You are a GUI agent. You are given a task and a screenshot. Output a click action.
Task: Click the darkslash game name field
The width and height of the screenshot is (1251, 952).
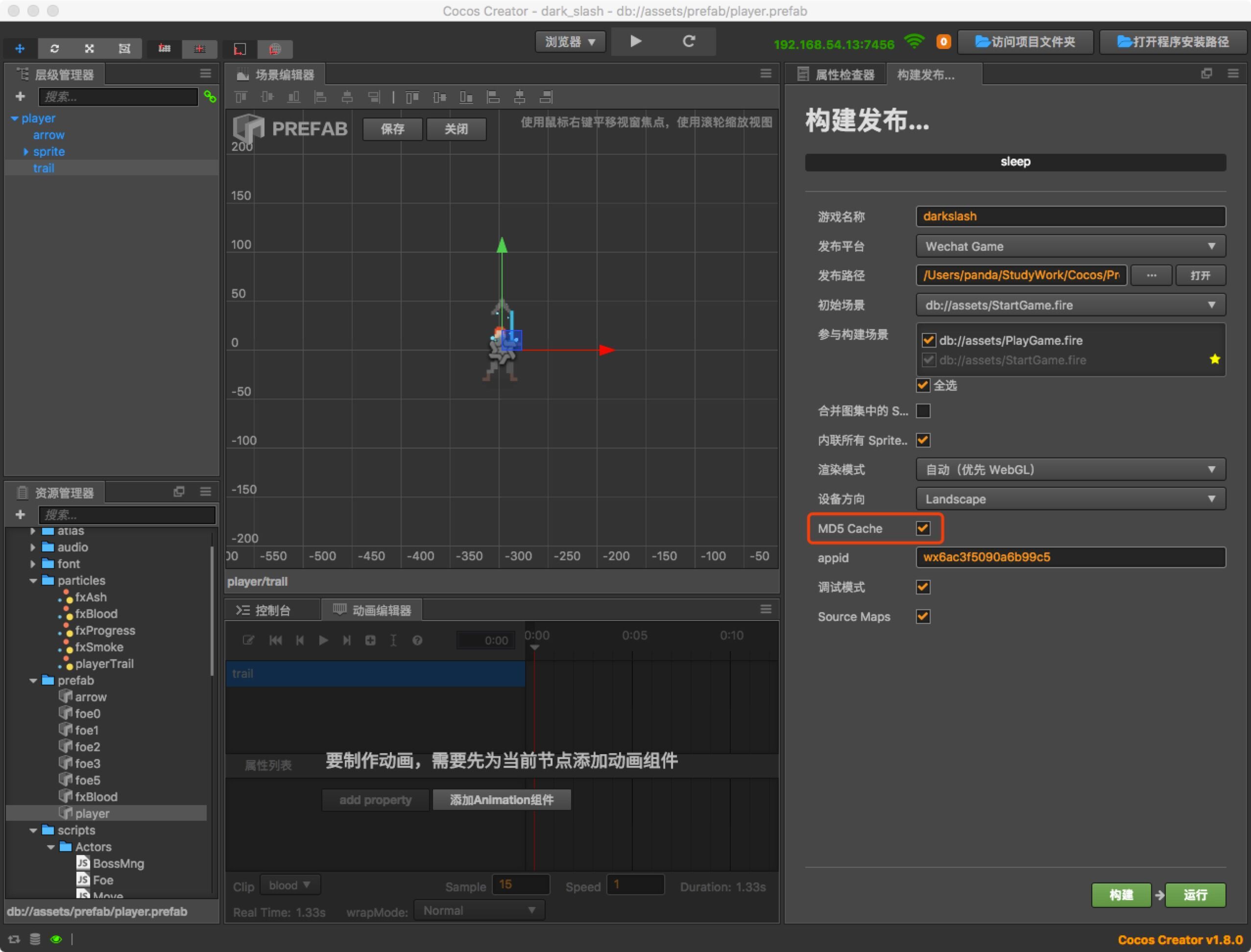[1070, 216]
